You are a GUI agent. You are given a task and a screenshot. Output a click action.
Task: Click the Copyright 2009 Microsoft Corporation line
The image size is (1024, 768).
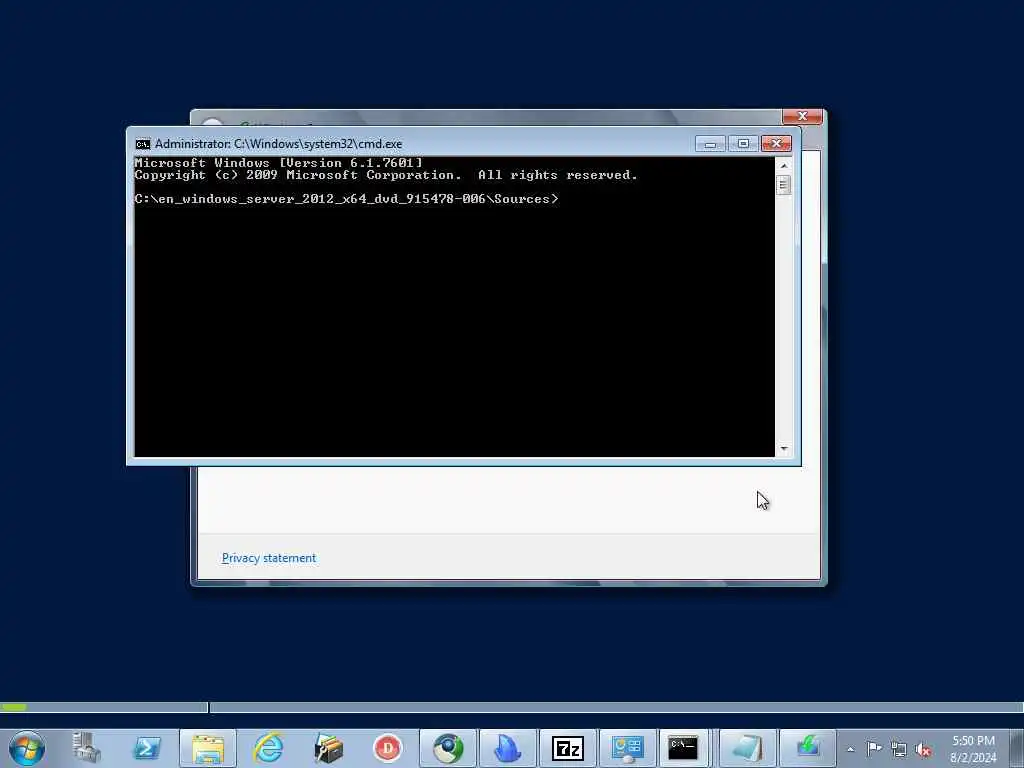pos(386,175)
